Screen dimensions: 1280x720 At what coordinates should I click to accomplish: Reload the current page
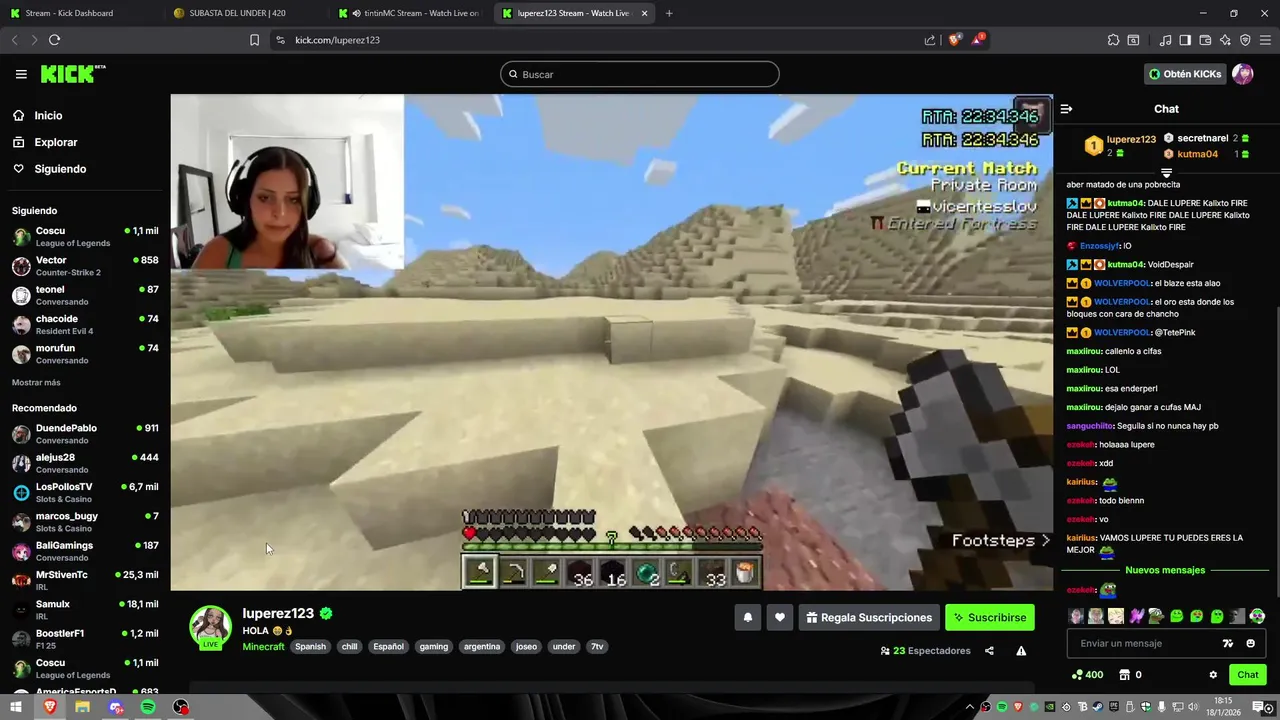pyautogui.click(x=54, y=40)
